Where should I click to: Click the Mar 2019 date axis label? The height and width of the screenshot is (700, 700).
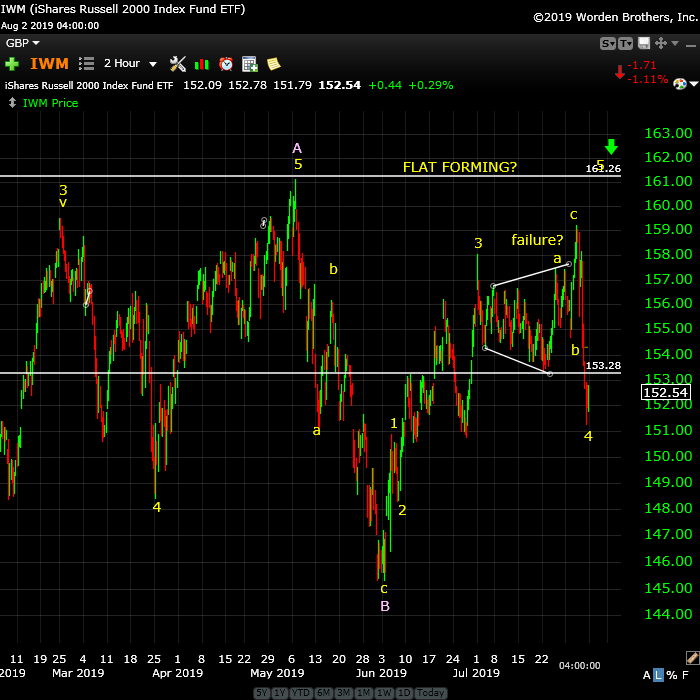78,673
